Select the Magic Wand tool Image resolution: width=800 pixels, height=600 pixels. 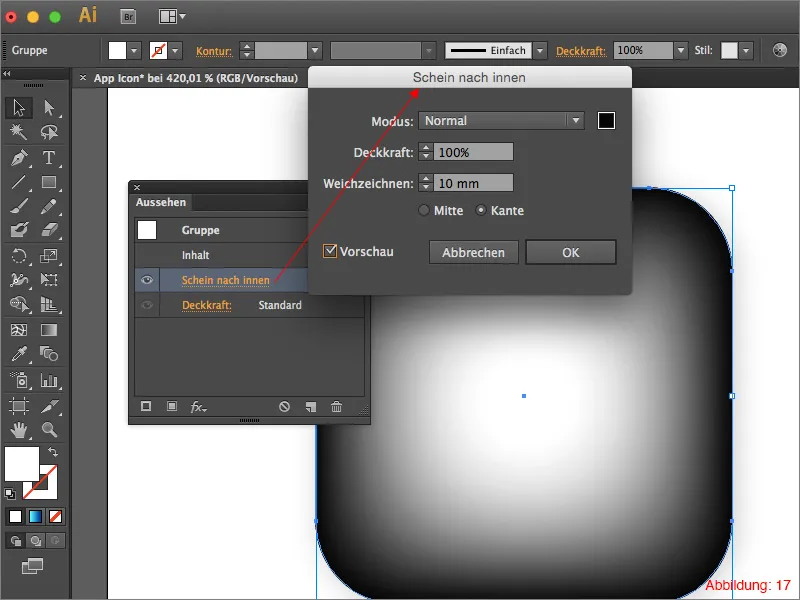19,132
